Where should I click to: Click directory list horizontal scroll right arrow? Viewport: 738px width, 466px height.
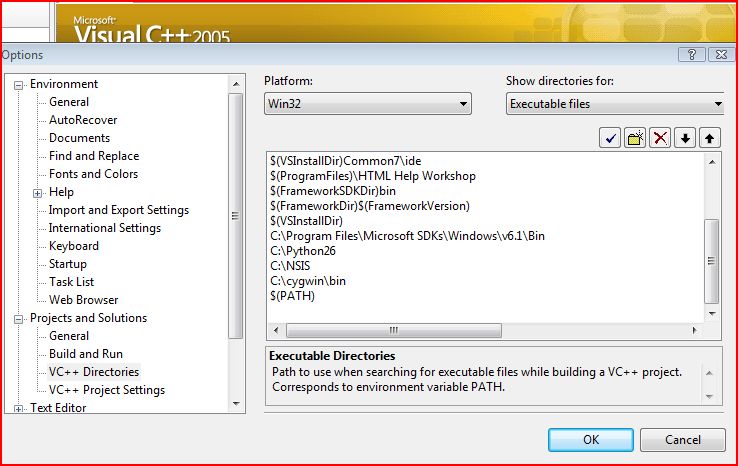pyautogui.click(x=695, y=330)
